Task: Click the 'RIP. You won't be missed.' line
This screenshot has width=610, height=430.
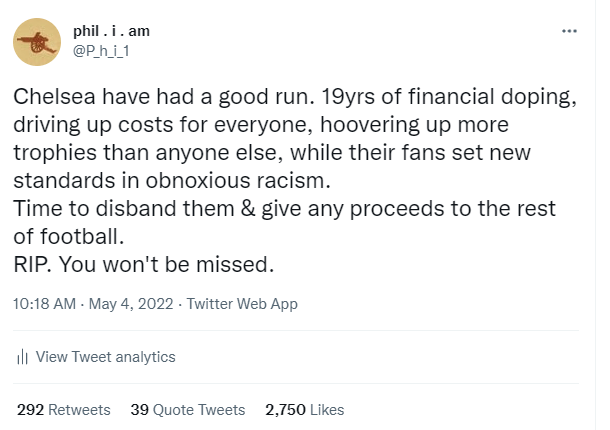Action: [x=142, y=265]
